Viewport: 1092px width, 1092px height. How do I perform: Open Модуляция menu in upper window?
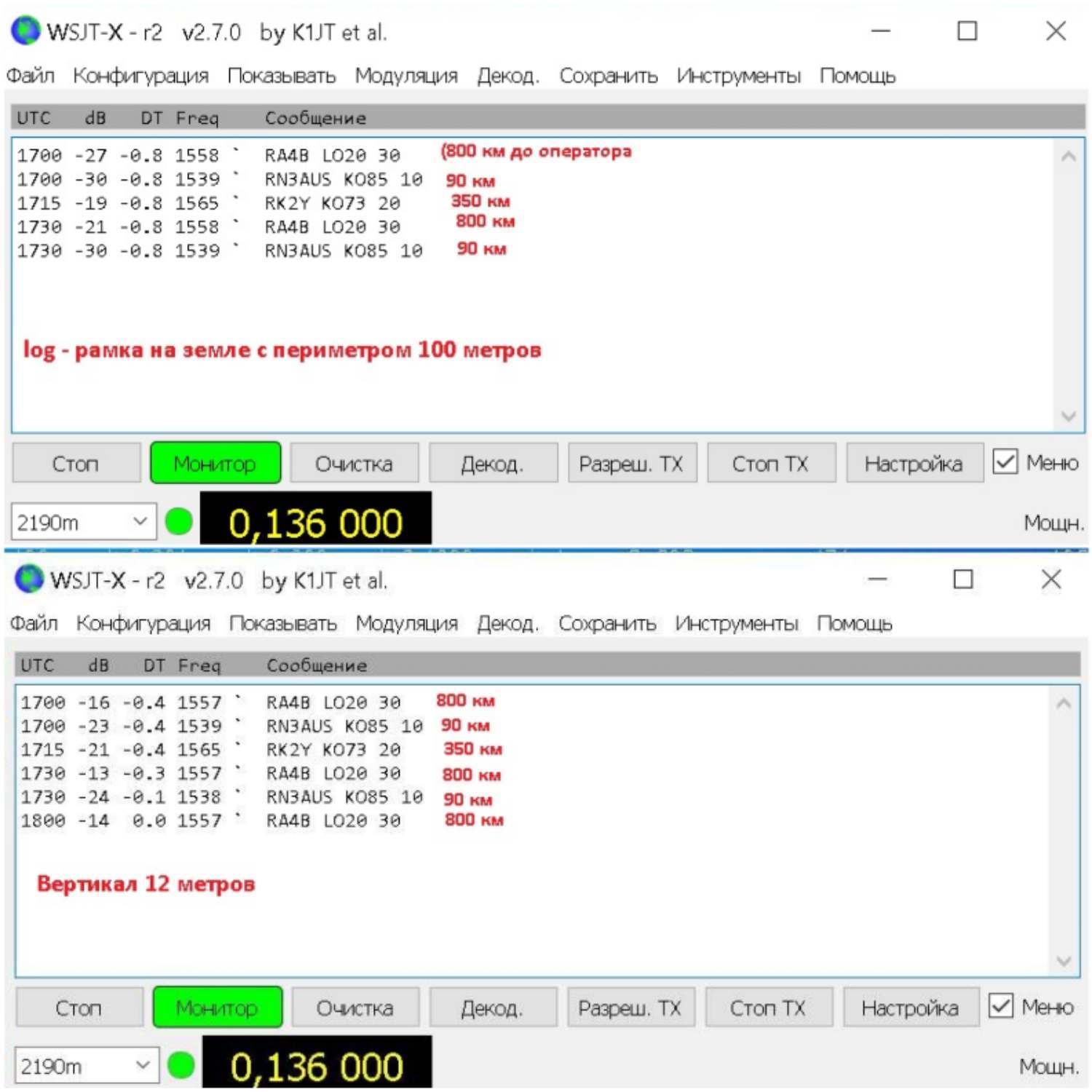click(406, 76)
